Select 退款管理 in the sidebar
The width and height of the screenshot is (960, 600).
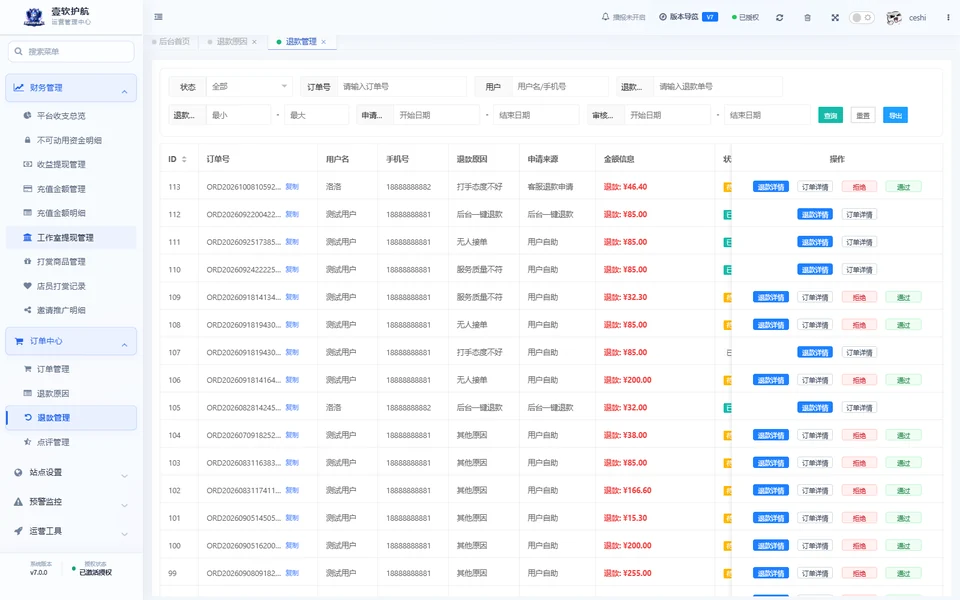click(71, 418)
